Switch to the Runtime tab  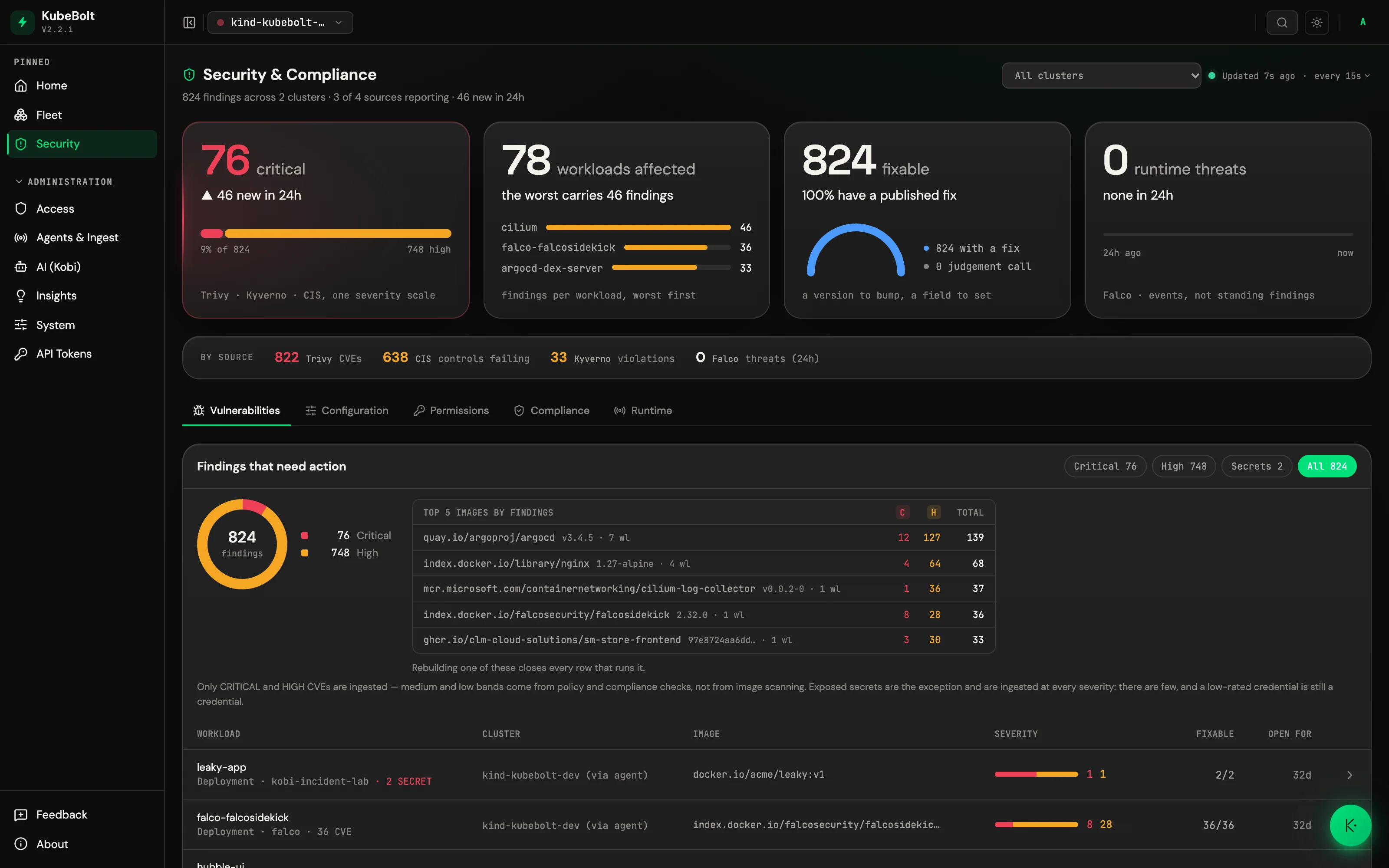(643, 411)
